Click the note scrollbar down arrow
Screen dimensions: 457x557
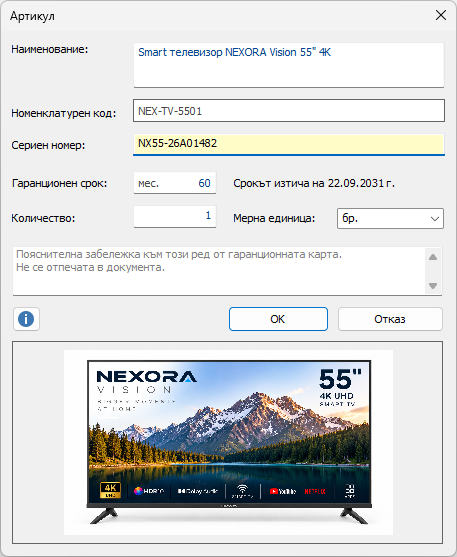tap(433, 286)
